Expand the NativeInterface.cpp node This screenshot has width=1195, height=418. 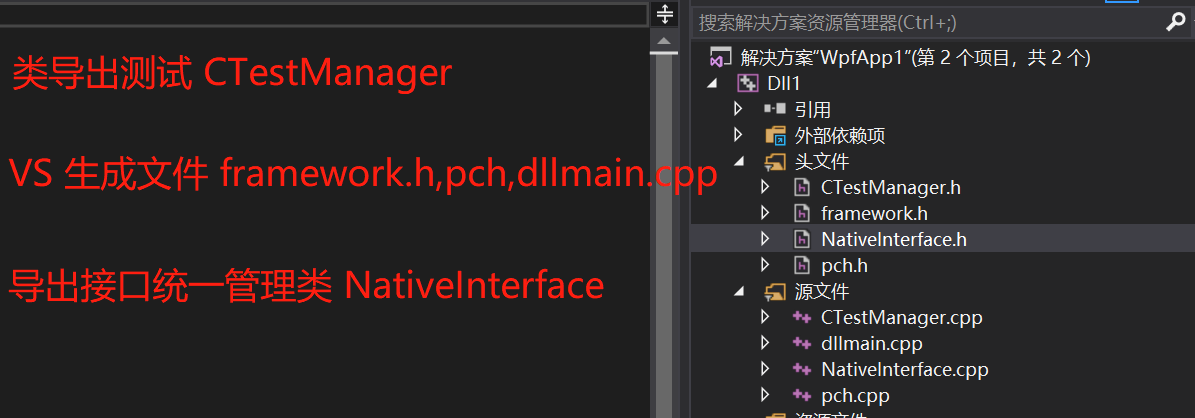[765, 369]
